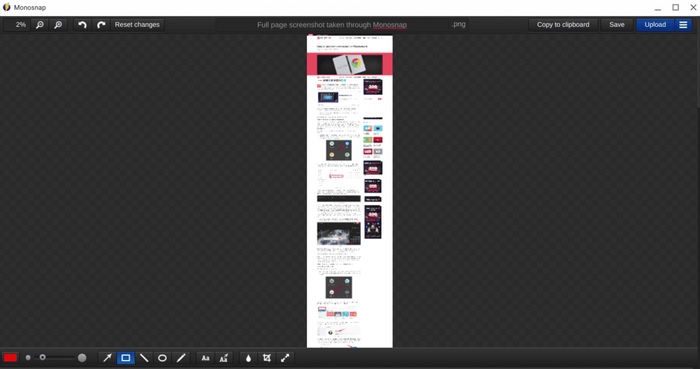Open the hamburger menu next to Upload

[x=683, y=25]
